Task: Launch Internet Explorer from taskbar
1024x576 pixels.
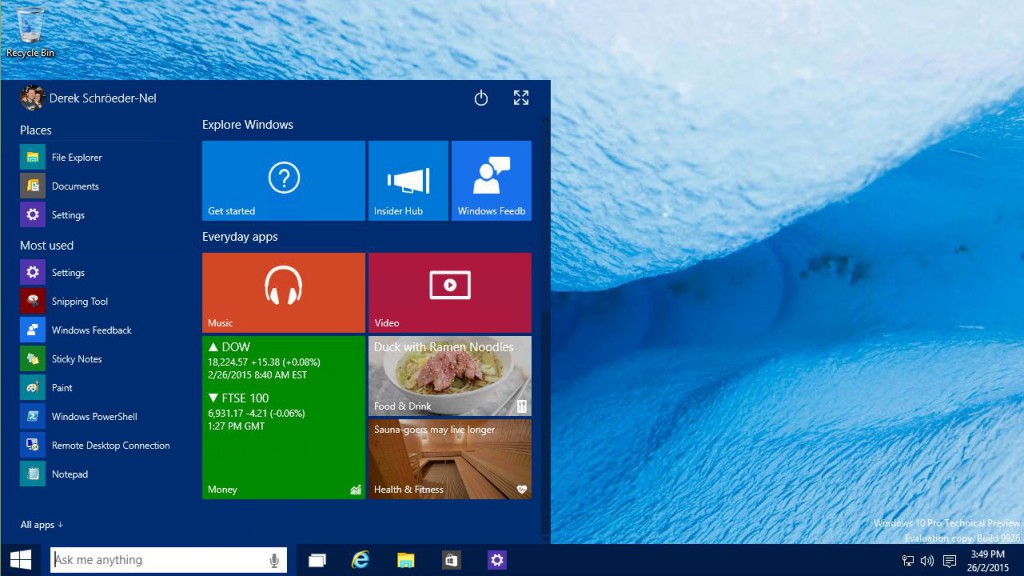Action: (x=360, y=560)
